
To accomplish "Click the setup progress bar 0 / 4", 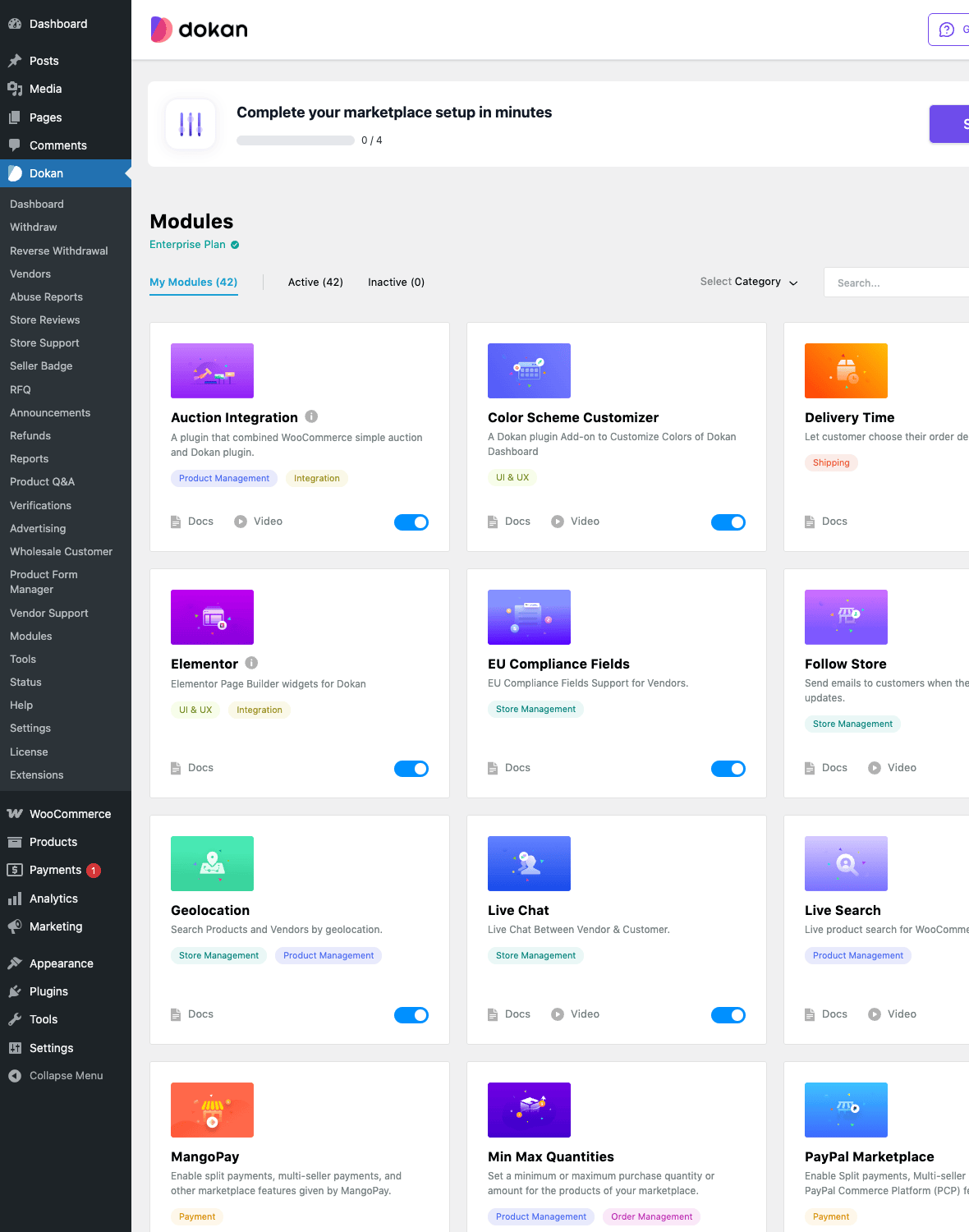I will coord(296,140).
